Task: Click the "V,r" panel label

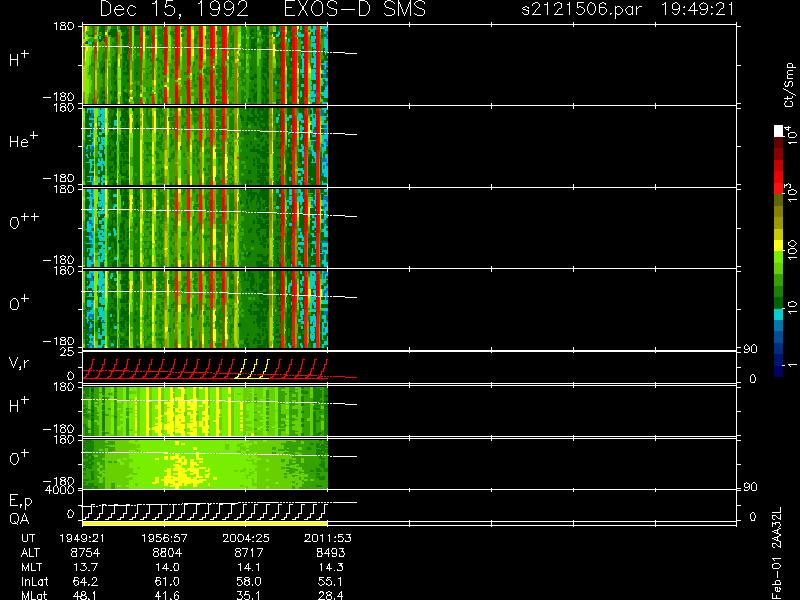Action: (20, 363)
